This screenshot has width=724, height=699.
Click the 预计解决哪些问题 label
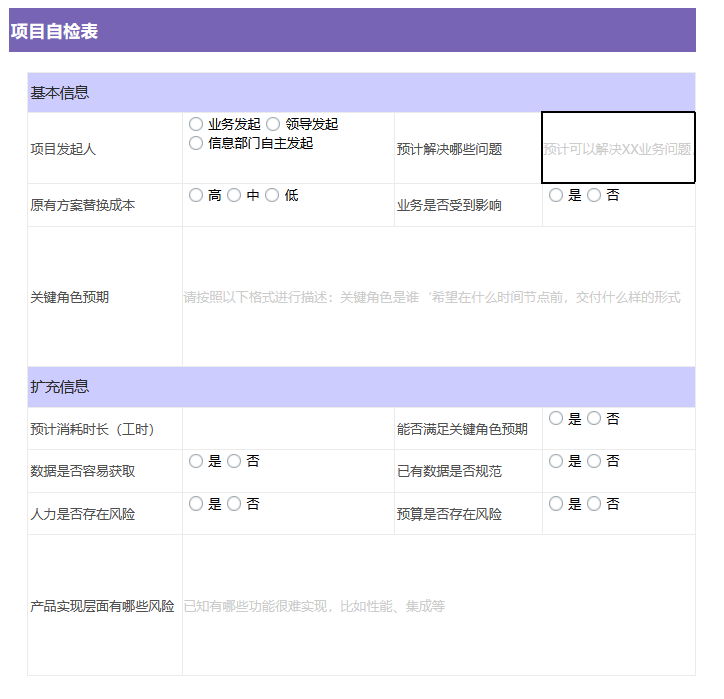pos(449,149)
